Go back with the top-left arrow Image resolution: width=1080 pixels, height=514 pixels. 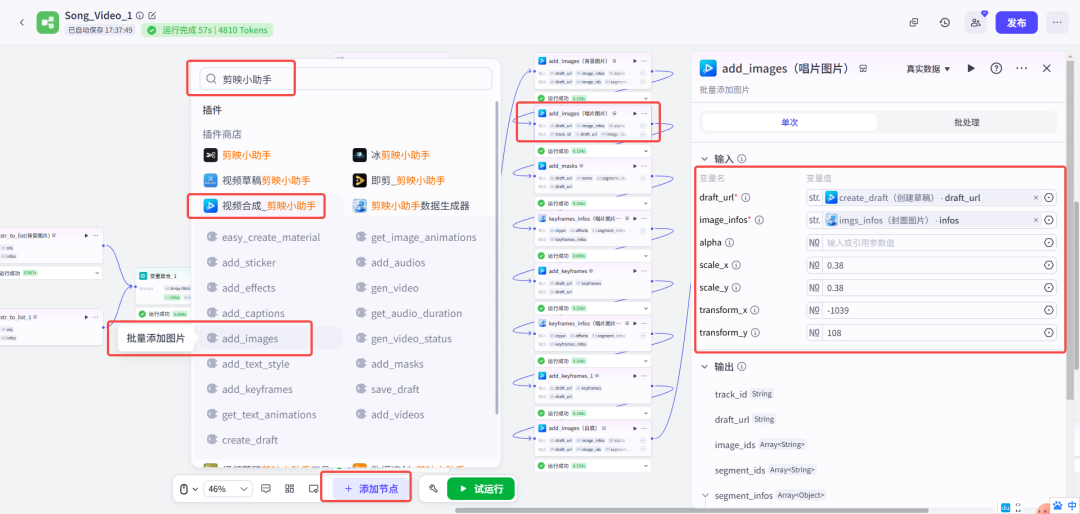[x=21, y=22]
